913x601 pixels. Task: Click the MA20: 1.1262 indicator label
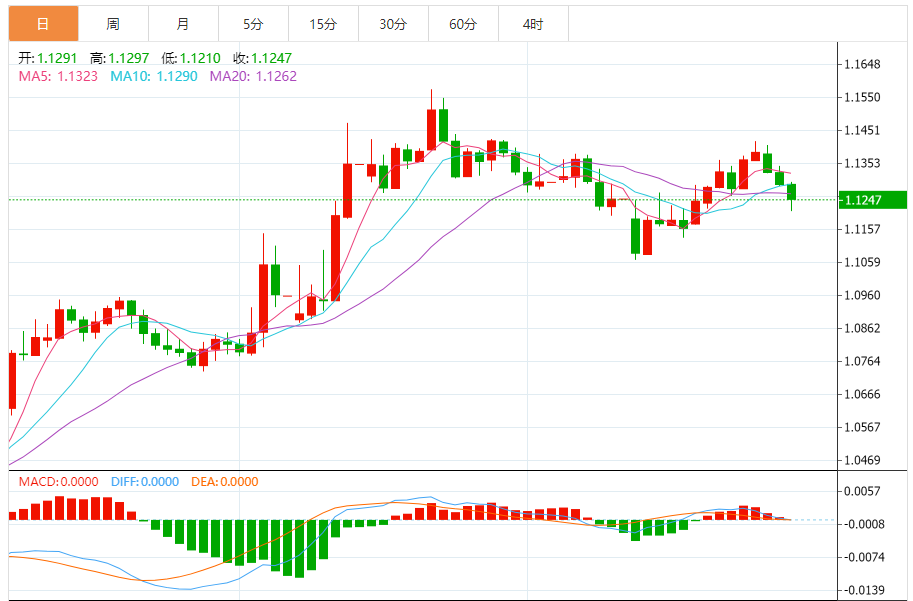coord(253,76)
